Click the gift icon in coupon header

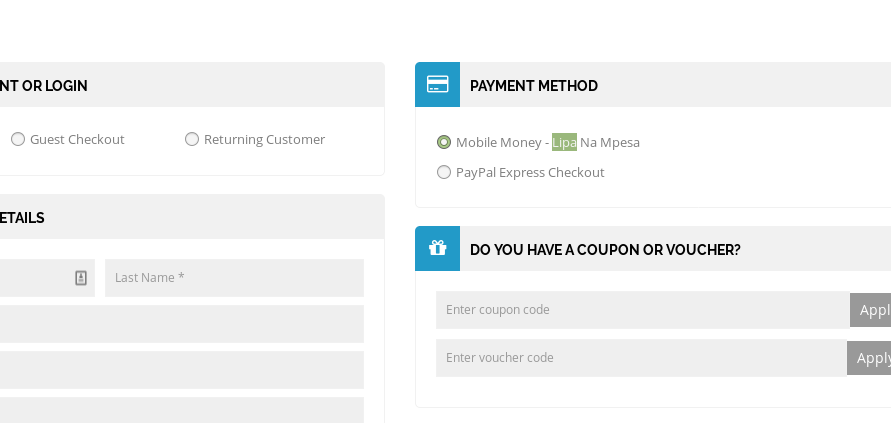[x=437, y=248]
